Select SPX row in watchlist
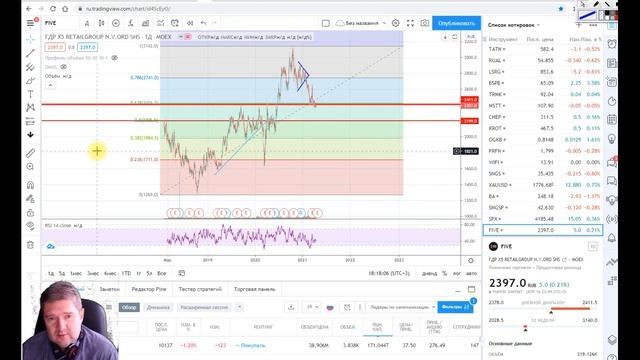Image resolution: width=640 pixels, height=360 pixels. [x=543, y=219]
